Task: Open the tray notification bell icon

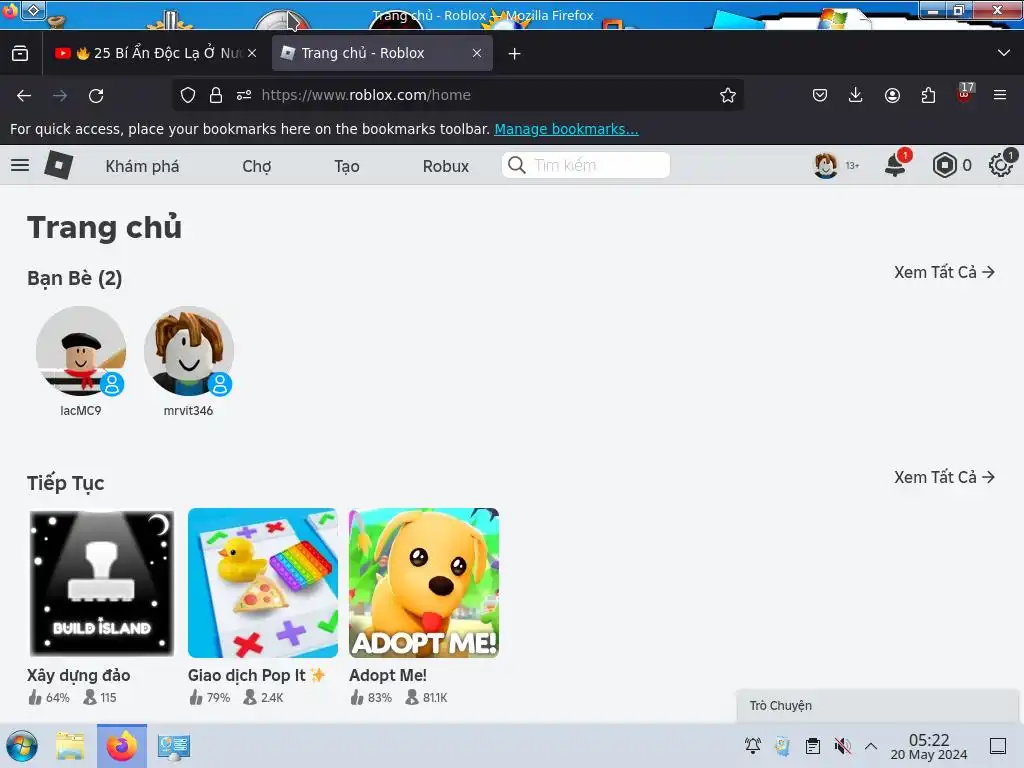Action: pyautogui.click(x=753, y=746)
